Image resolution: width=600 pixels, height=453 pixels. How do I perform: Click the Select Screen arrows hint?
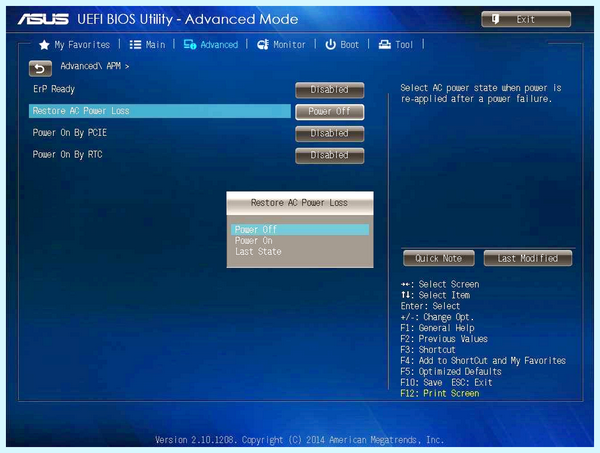pyautogui.click(x=440, y=284)
